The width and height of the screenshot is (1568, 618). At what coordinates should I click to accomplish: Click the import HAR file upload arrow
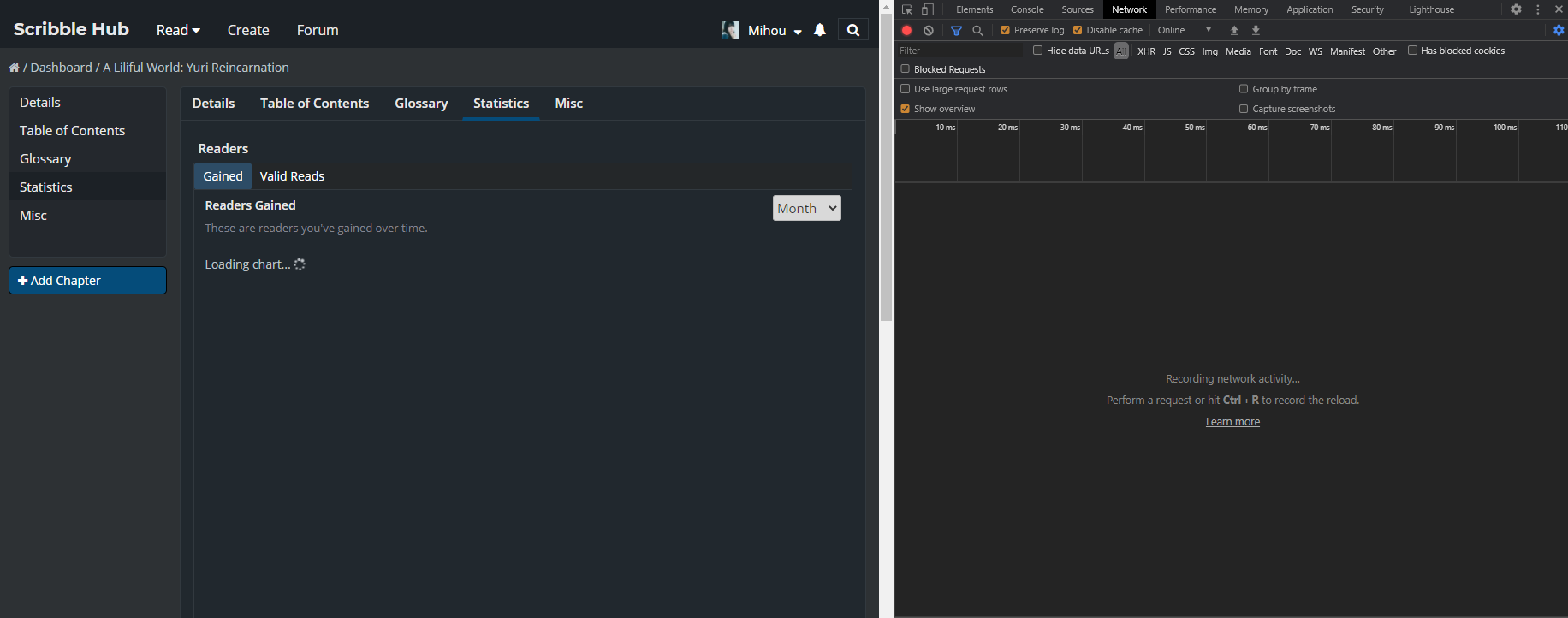pos(1234,30)
